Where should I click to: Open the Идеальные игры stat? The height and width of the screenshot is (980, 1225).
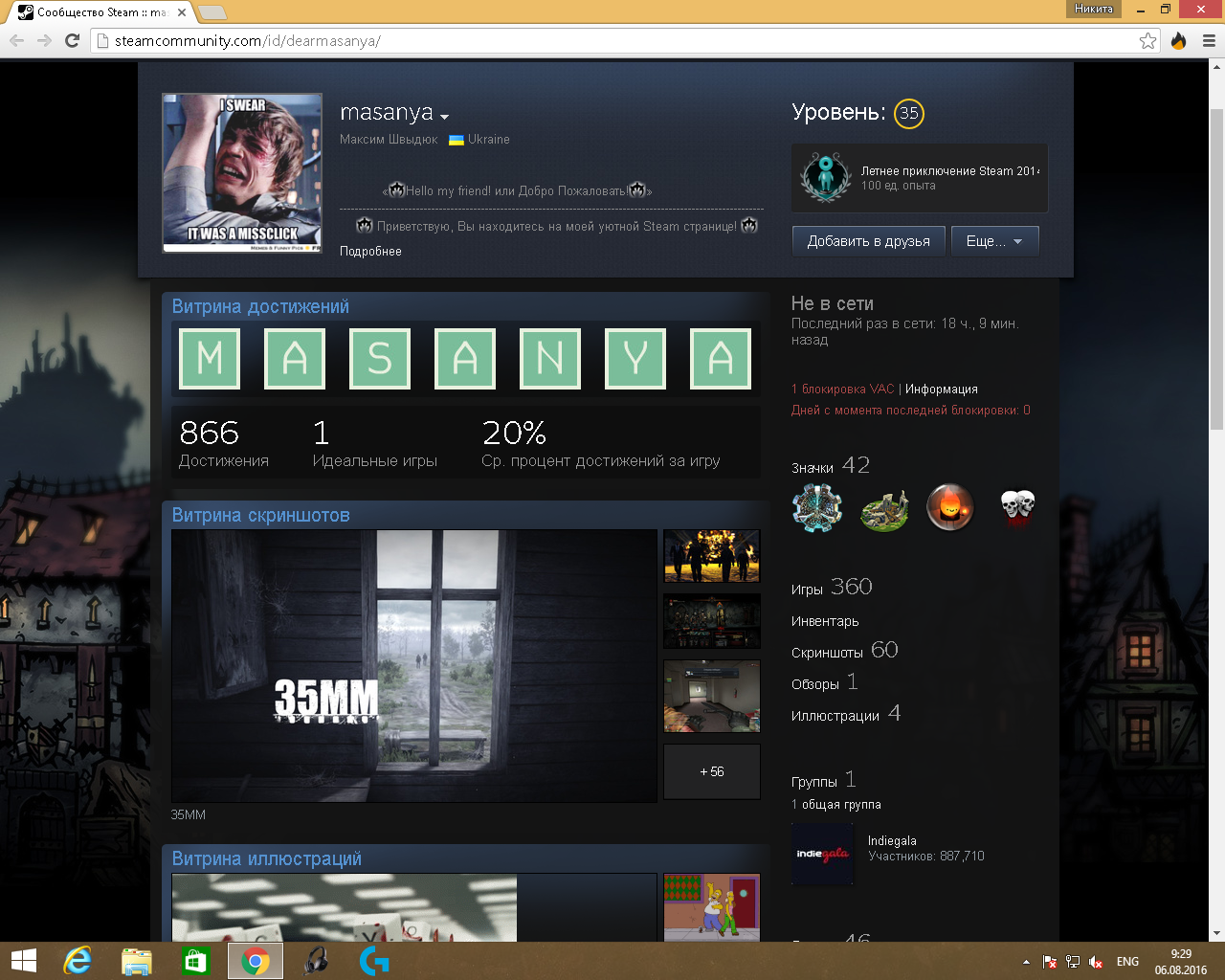point(375,444)
